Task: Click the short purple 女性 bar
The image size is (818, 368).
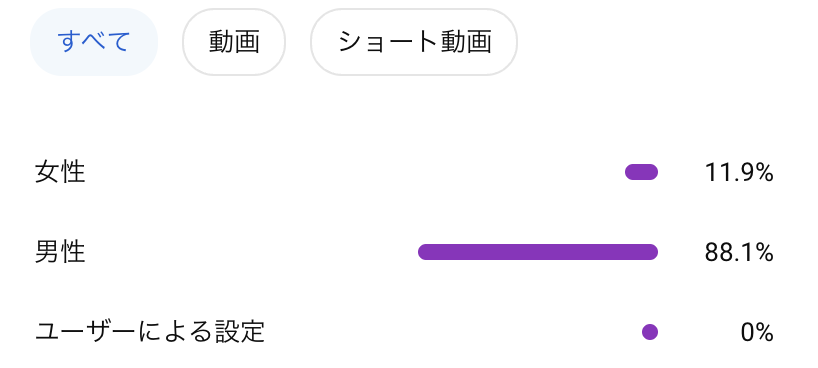Action: (641, 172)
